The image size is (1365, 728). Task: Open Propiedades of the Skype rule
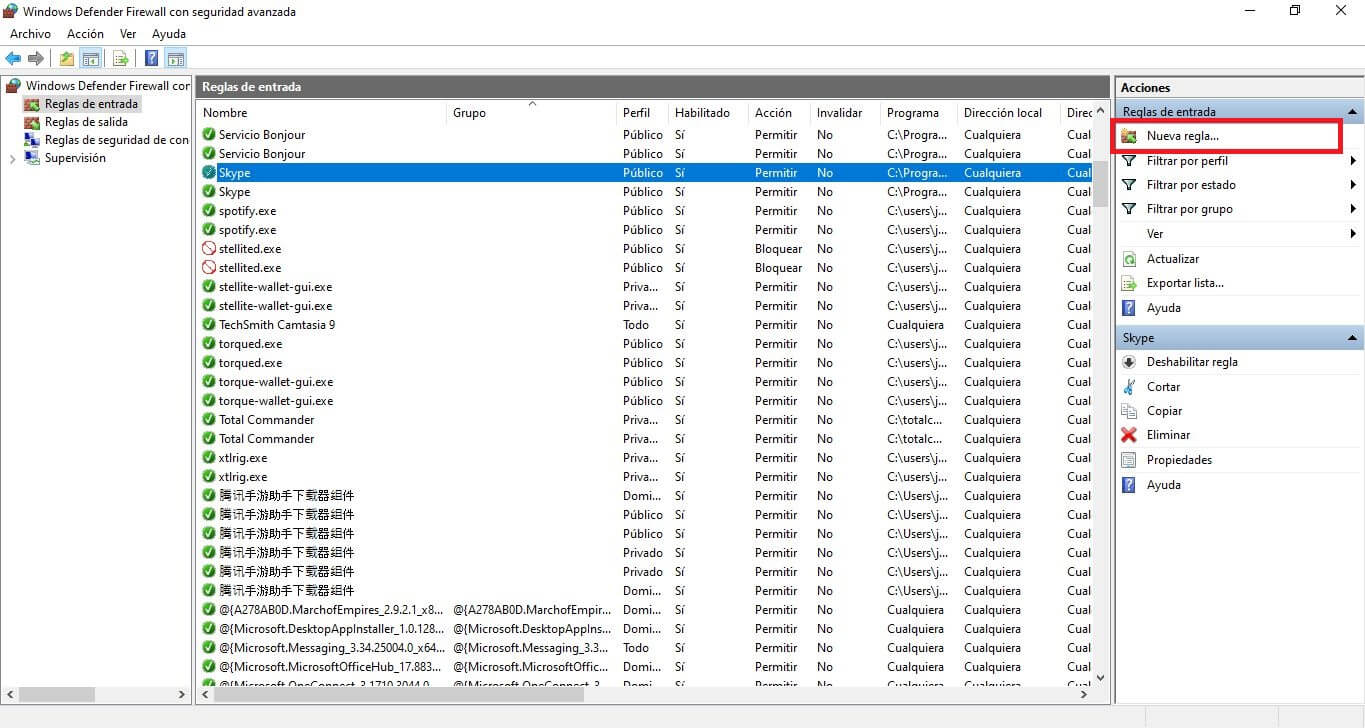(x=1179, y=460)
